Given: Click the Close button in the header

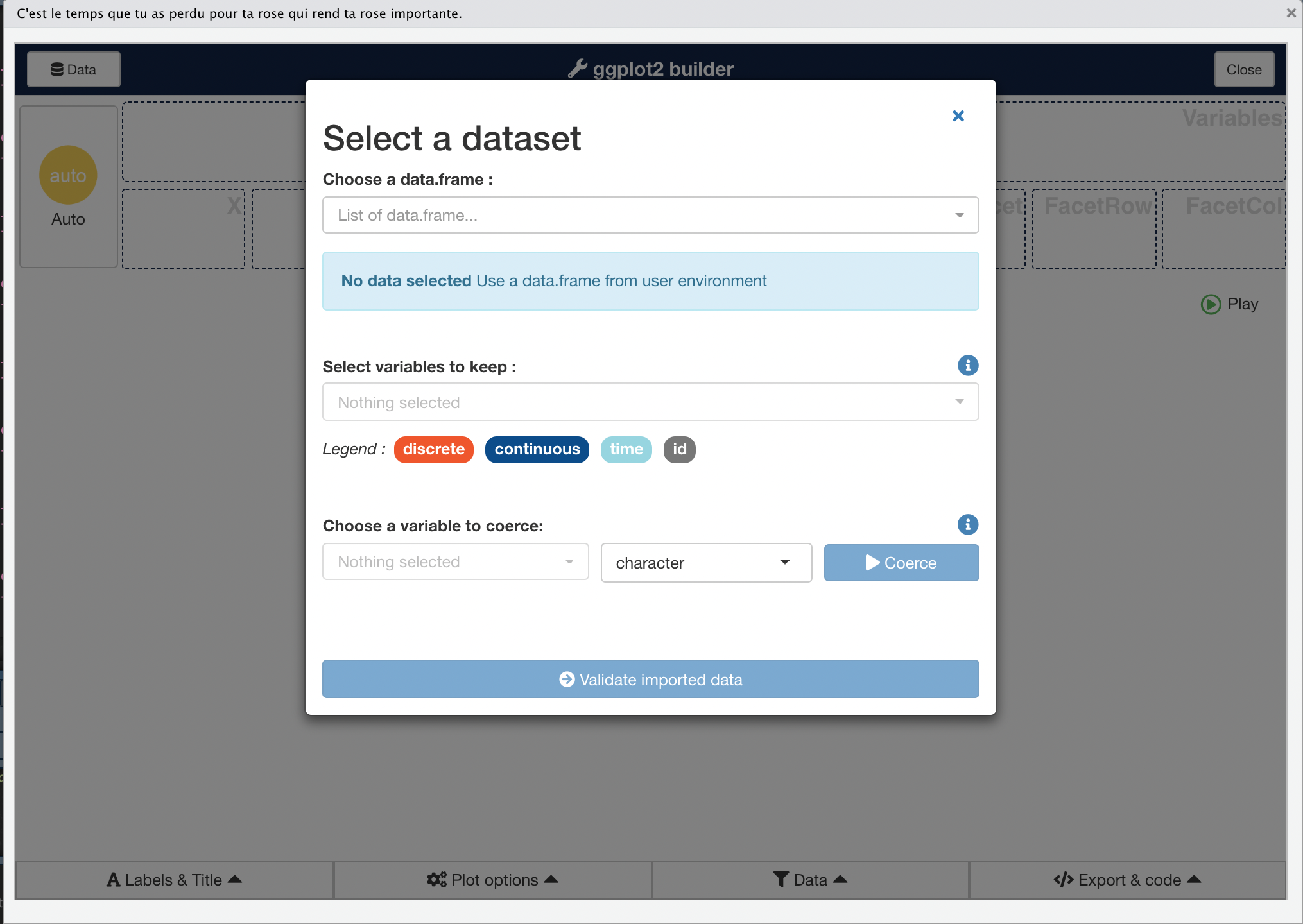Looking at the screenshot, I should pyautogui.click(x=1244, y=69).
